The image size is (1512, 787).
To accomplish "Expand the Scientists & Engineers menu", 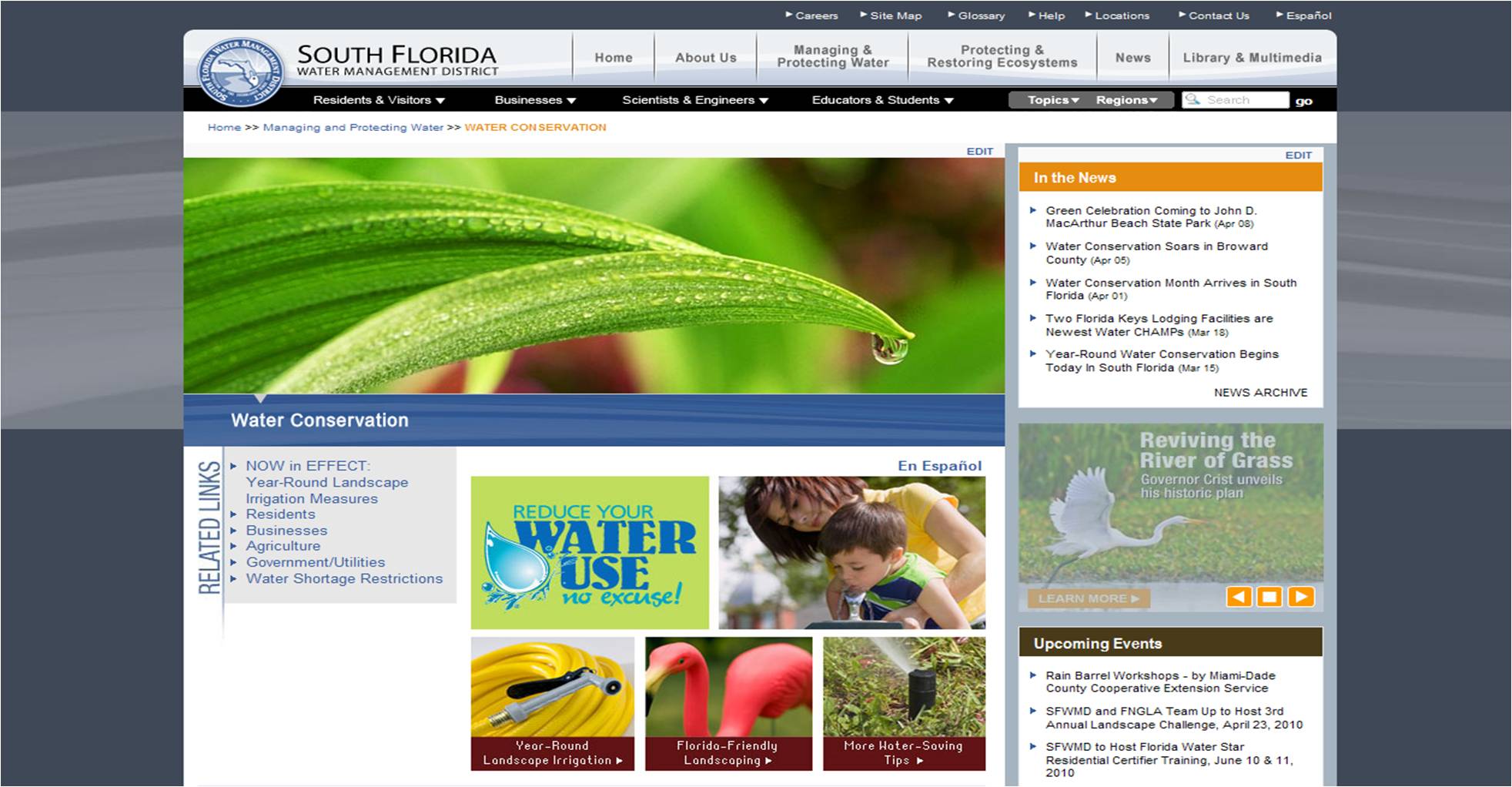I will [694, 100].
